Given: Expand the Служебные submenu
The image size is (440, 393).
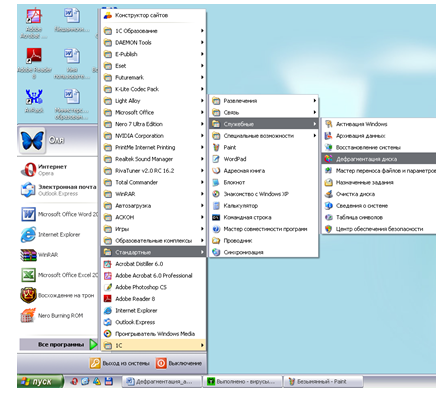Looking at the screenshot, I should 263,124.
